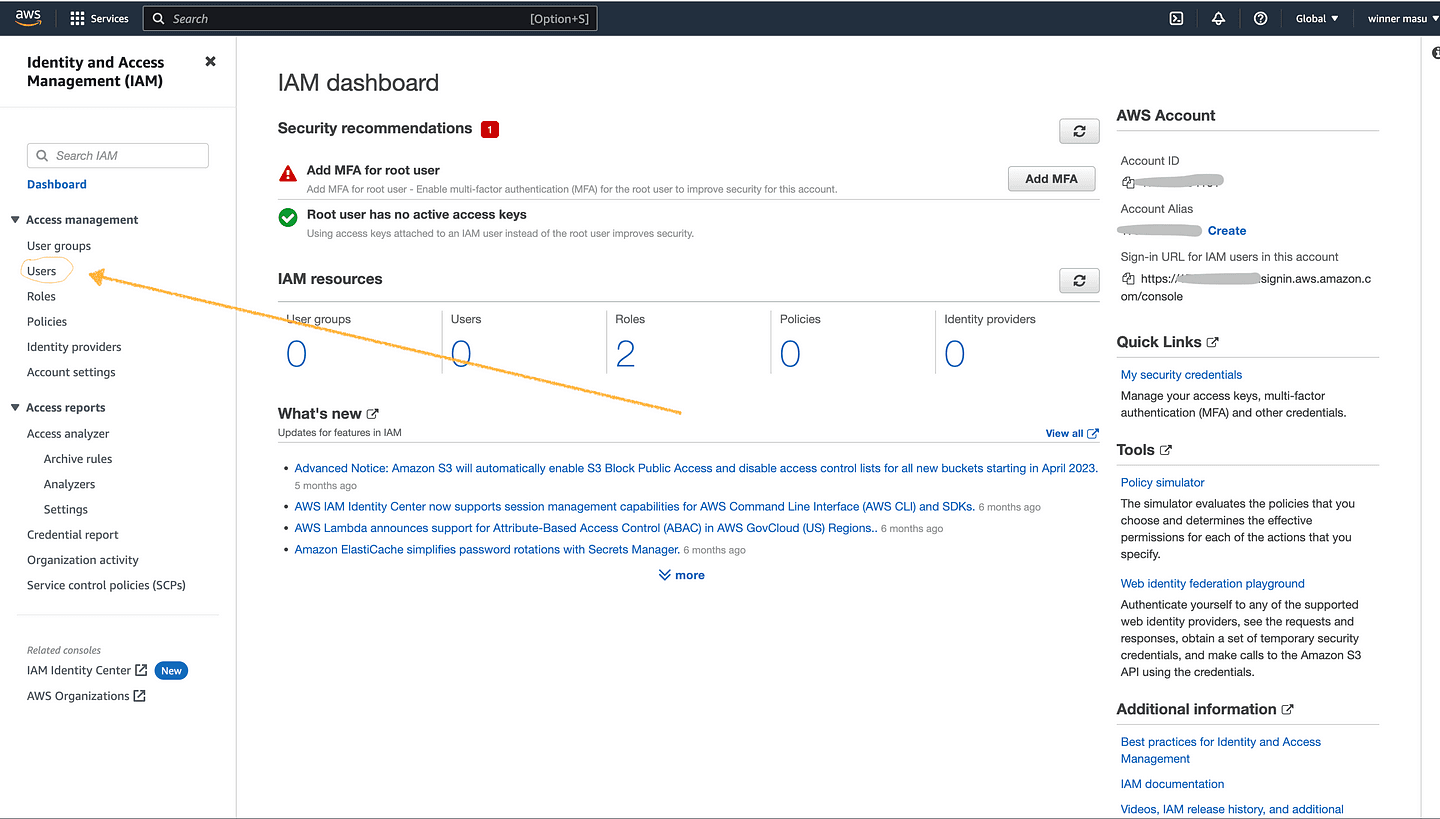Open the Amazon ElastiCache password rotations update
This screenshot has height=819, width=1440.
[487, 550]
